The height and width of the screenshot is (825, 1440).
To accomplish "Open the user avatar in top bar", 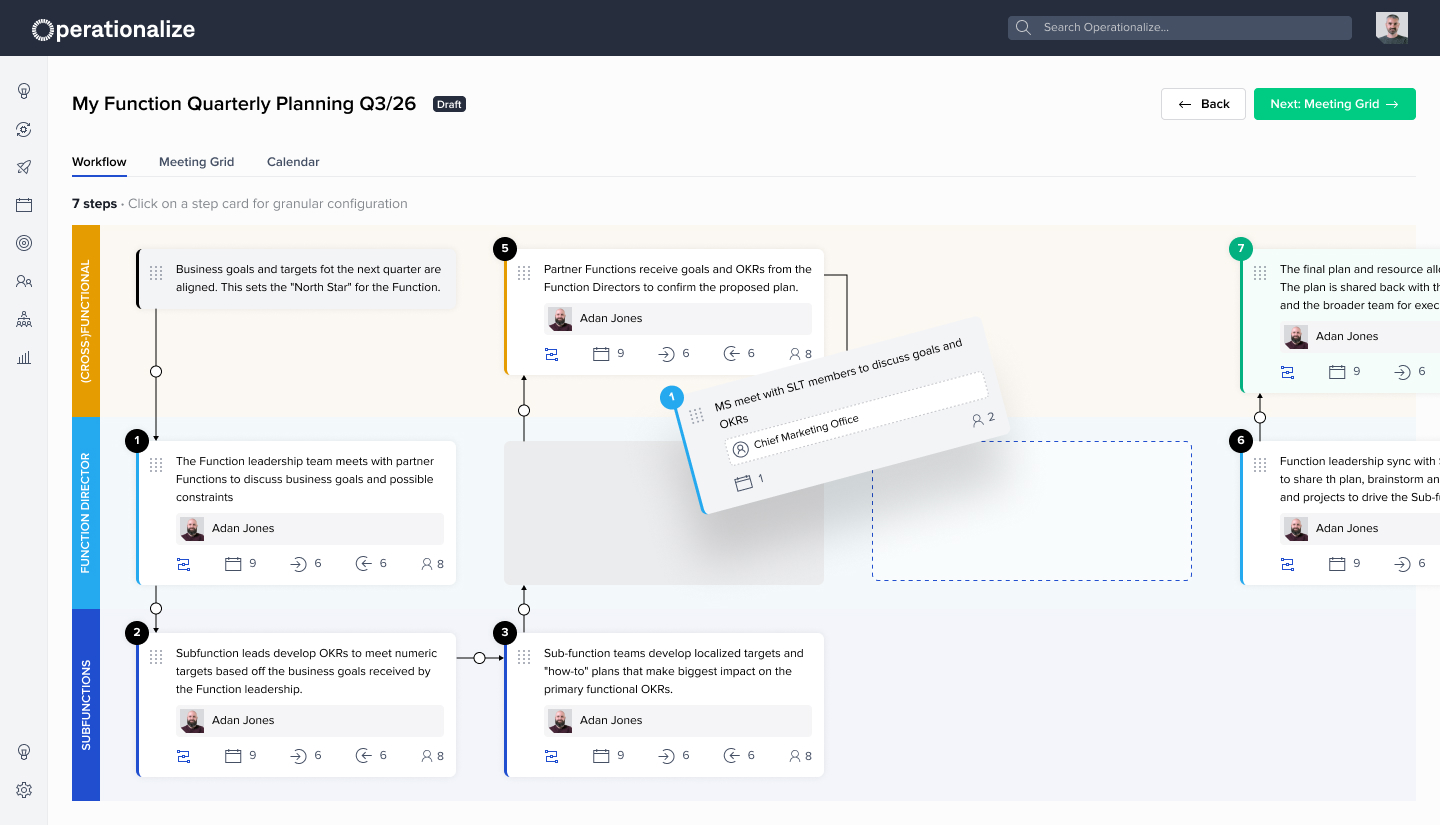I will (1392, 28).
